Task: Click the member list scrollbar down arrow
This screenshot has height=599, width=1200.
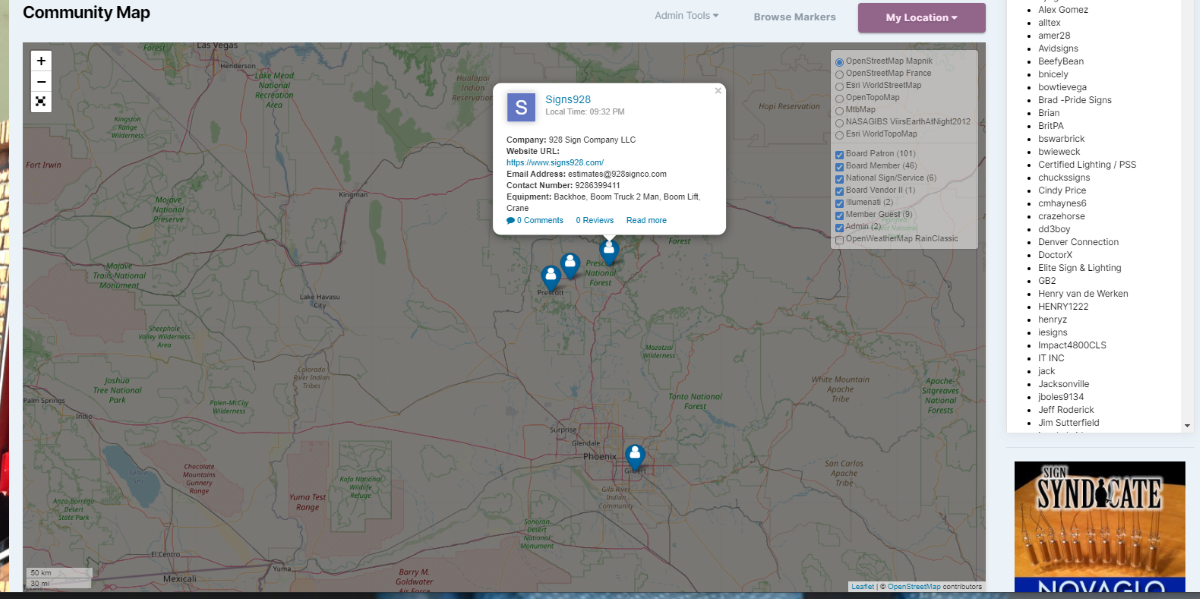Action: coord(1187,426)
